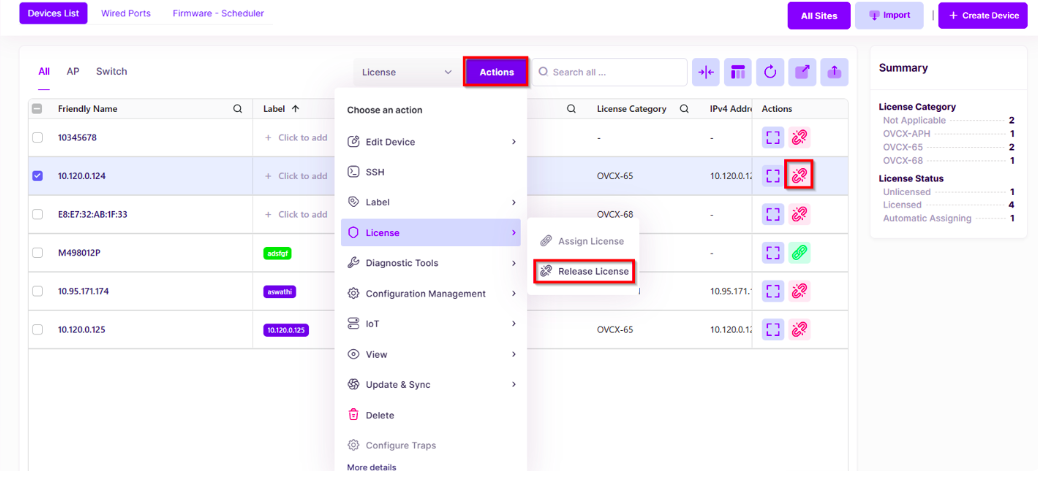This screenshot has height=477, width=1038.
Task: Expand the Diagnostic Tools submenu
Action: coord(431,263)
